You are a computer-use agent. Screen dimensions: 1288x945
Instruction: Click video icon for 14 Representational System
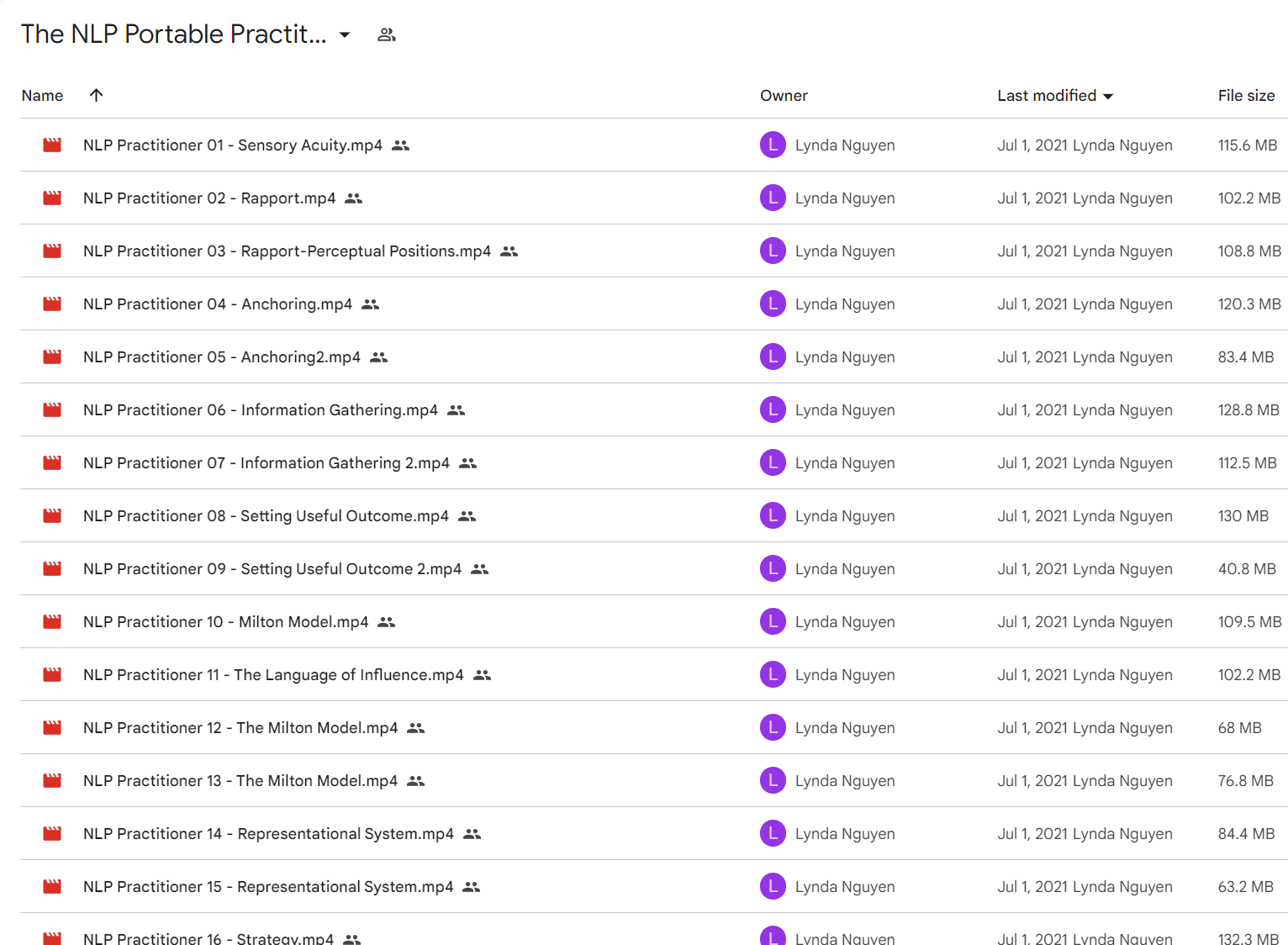[x=52, y=834]
